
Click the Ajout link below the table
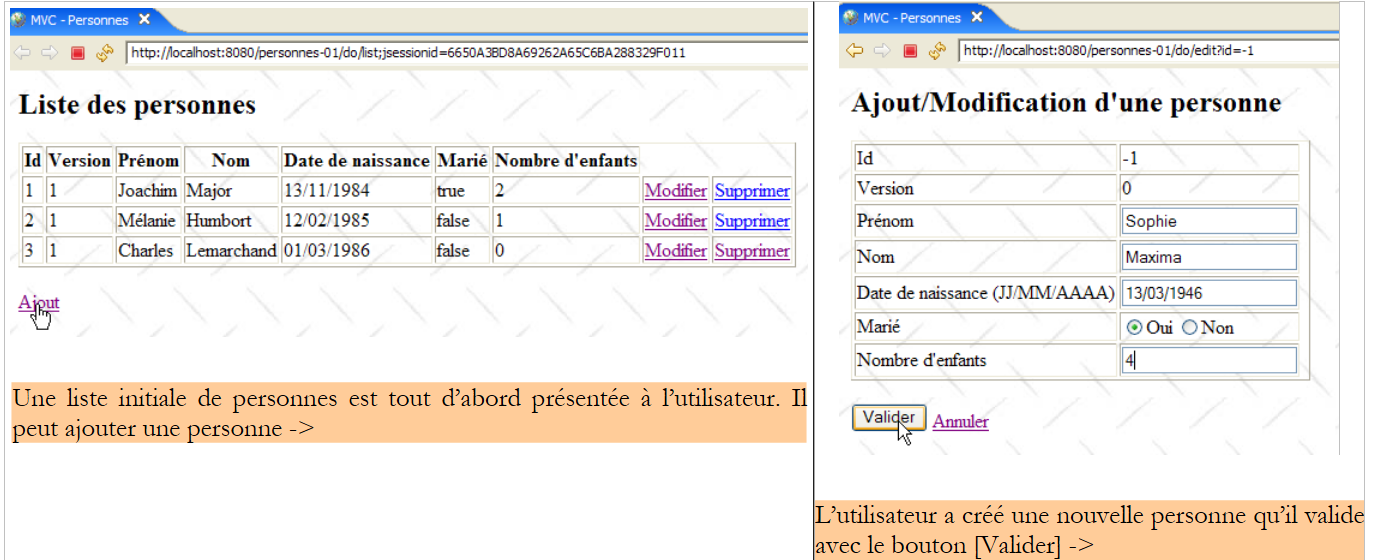coord(39,303)
